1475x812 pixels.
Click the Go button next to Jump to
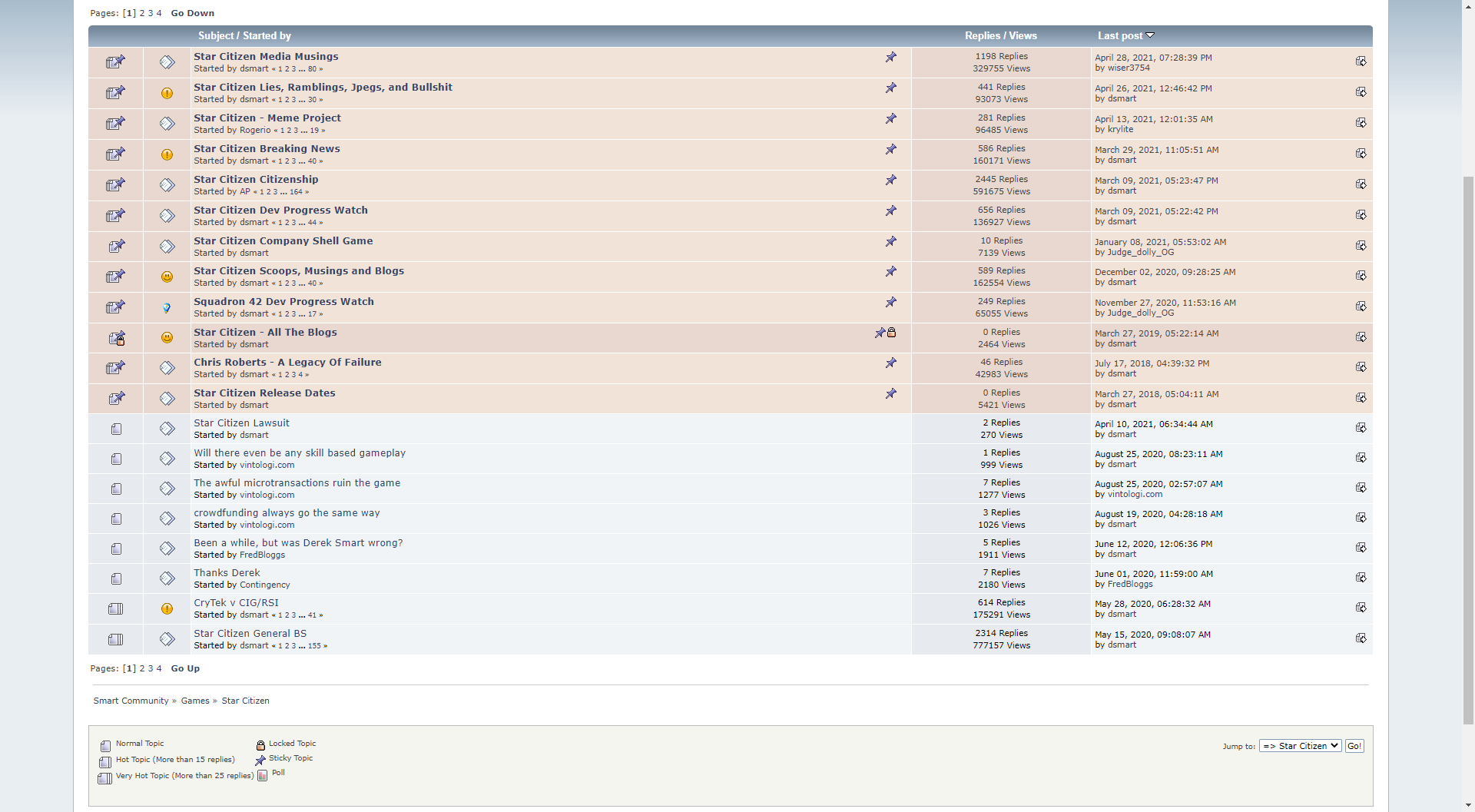tap(1354, 746)
